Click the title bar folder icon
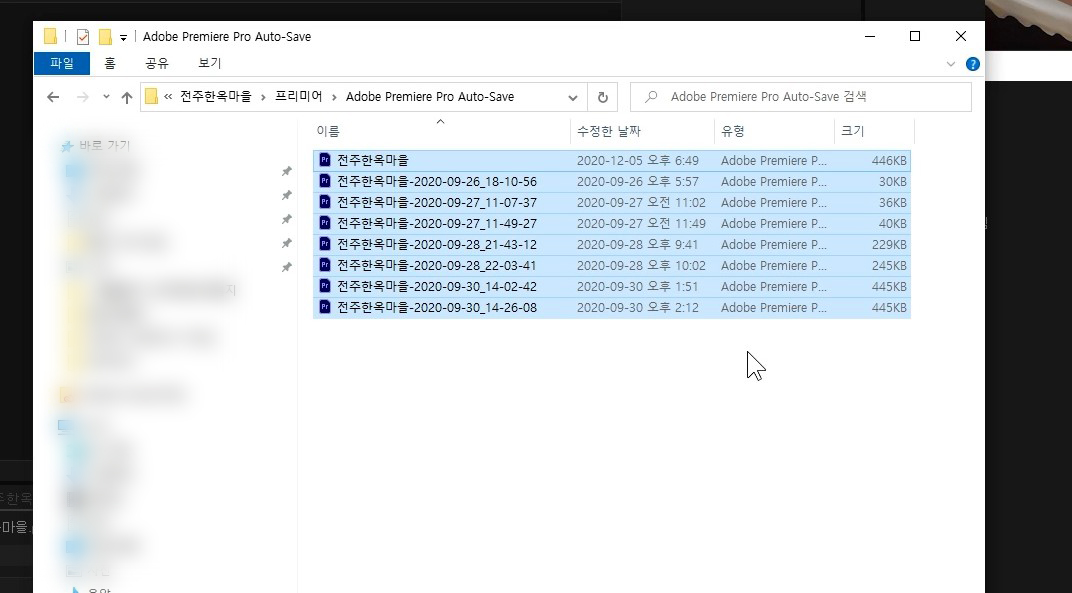 coord(50,36)
